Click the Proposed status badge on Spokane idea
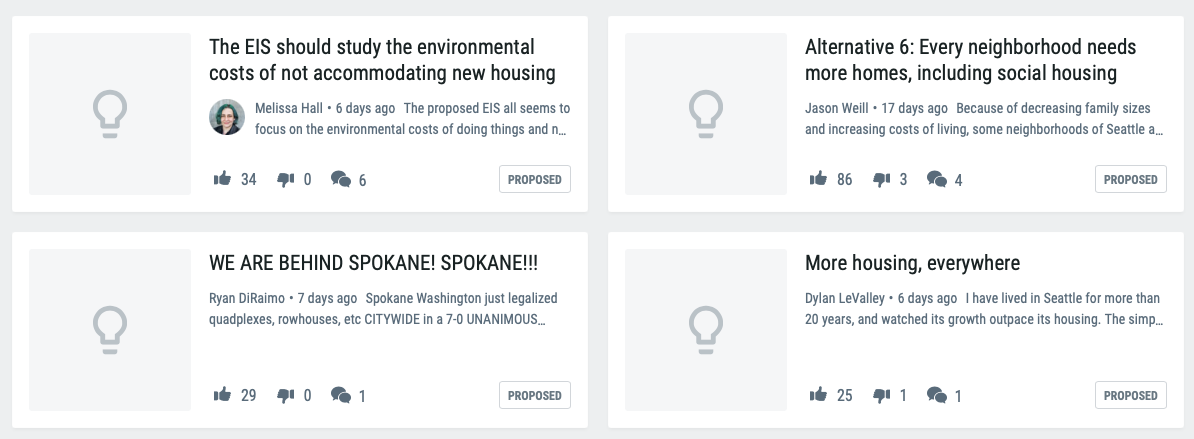The width and height of the screenshot is (1194, 439). pyautogui.click(x=535, y=395)
